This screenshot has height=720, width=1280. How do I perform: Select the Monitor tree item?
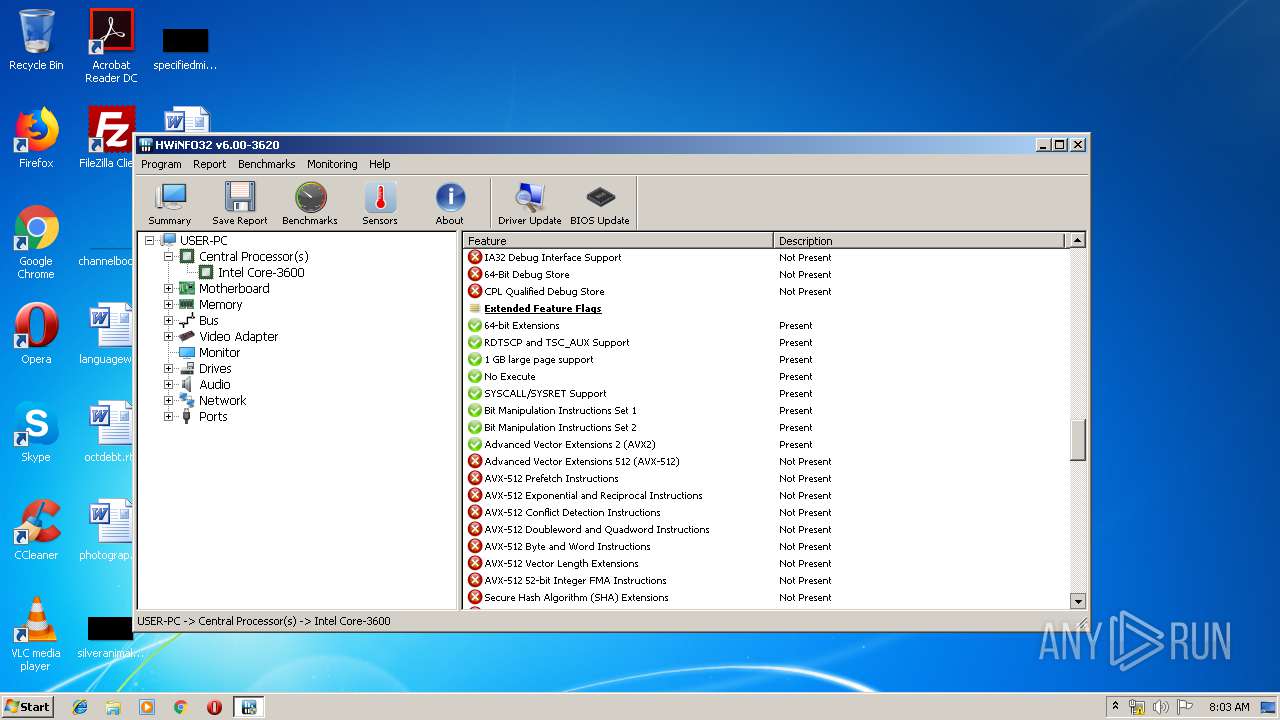tap(219, 352)
